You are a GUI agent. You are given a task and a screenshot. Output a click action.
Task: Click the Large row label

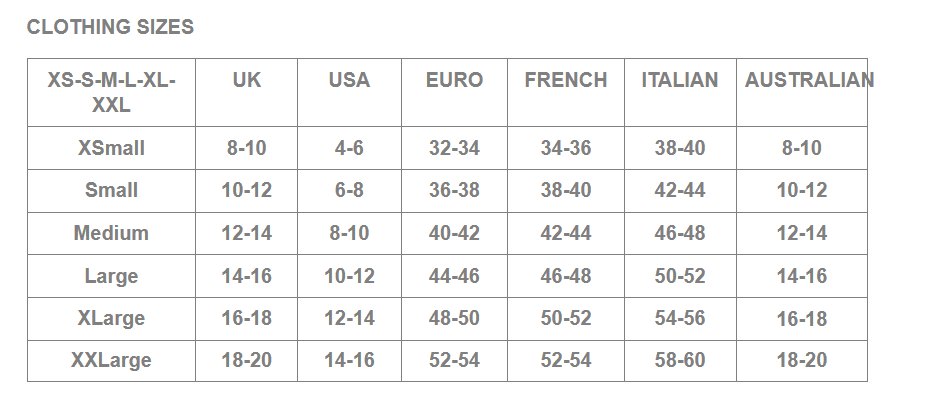(x=111, y=276)
